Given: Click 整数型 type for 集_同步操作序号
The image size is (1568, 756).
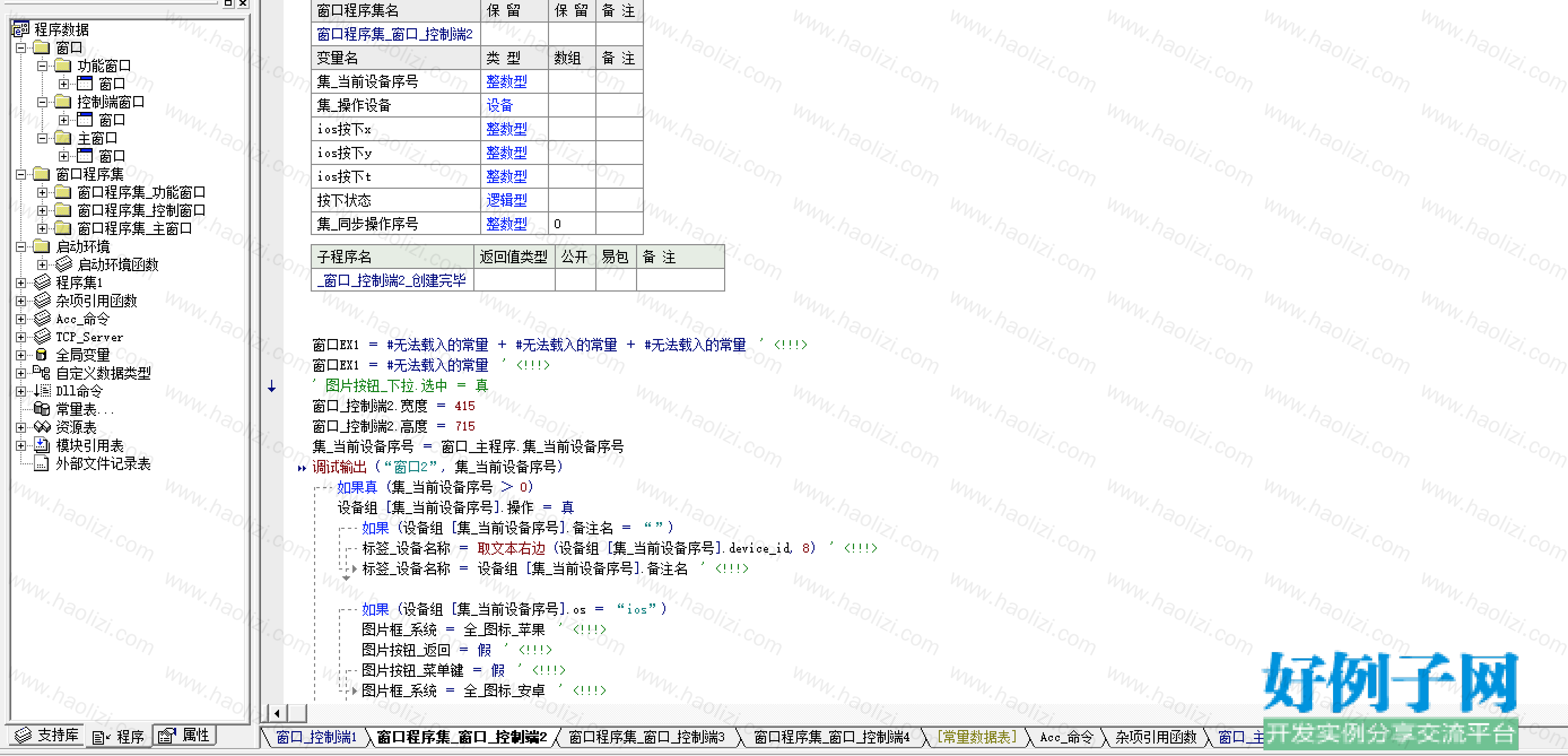Looking at the screenshot, I should pos(507,223).
